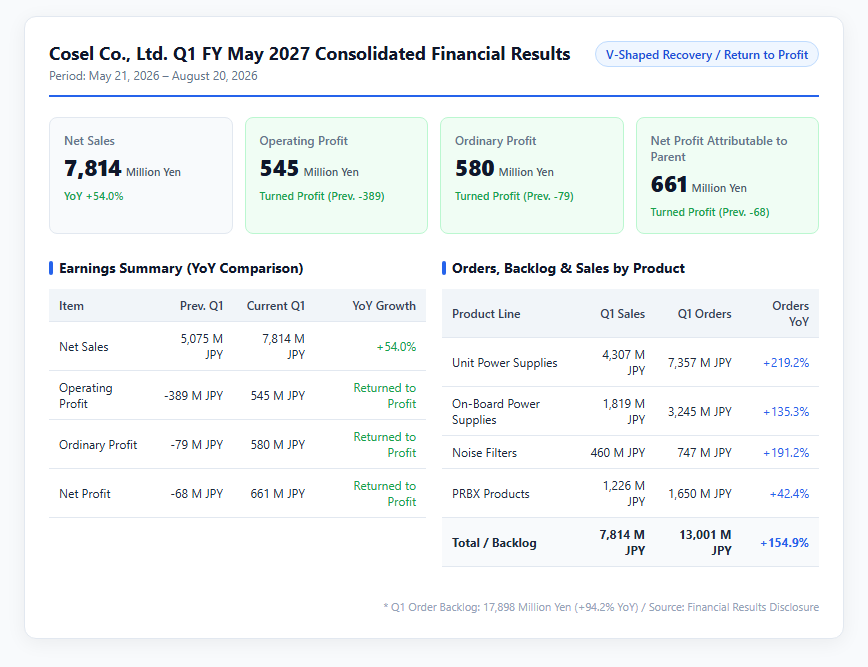Click the "Net Profit Attributable to Parent" card label

click(719, 149)
